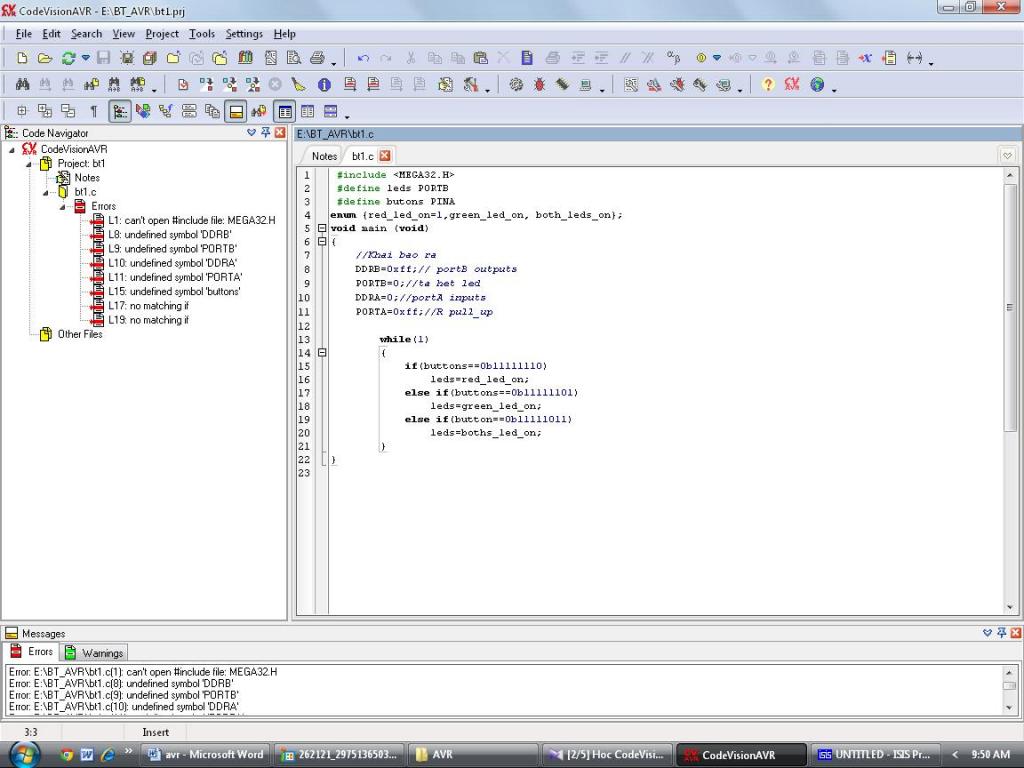Open avr - Microsoft Word from taskbar
Image resolution: width=1024 pixels, height=768 pixels.
pos(205,754)
